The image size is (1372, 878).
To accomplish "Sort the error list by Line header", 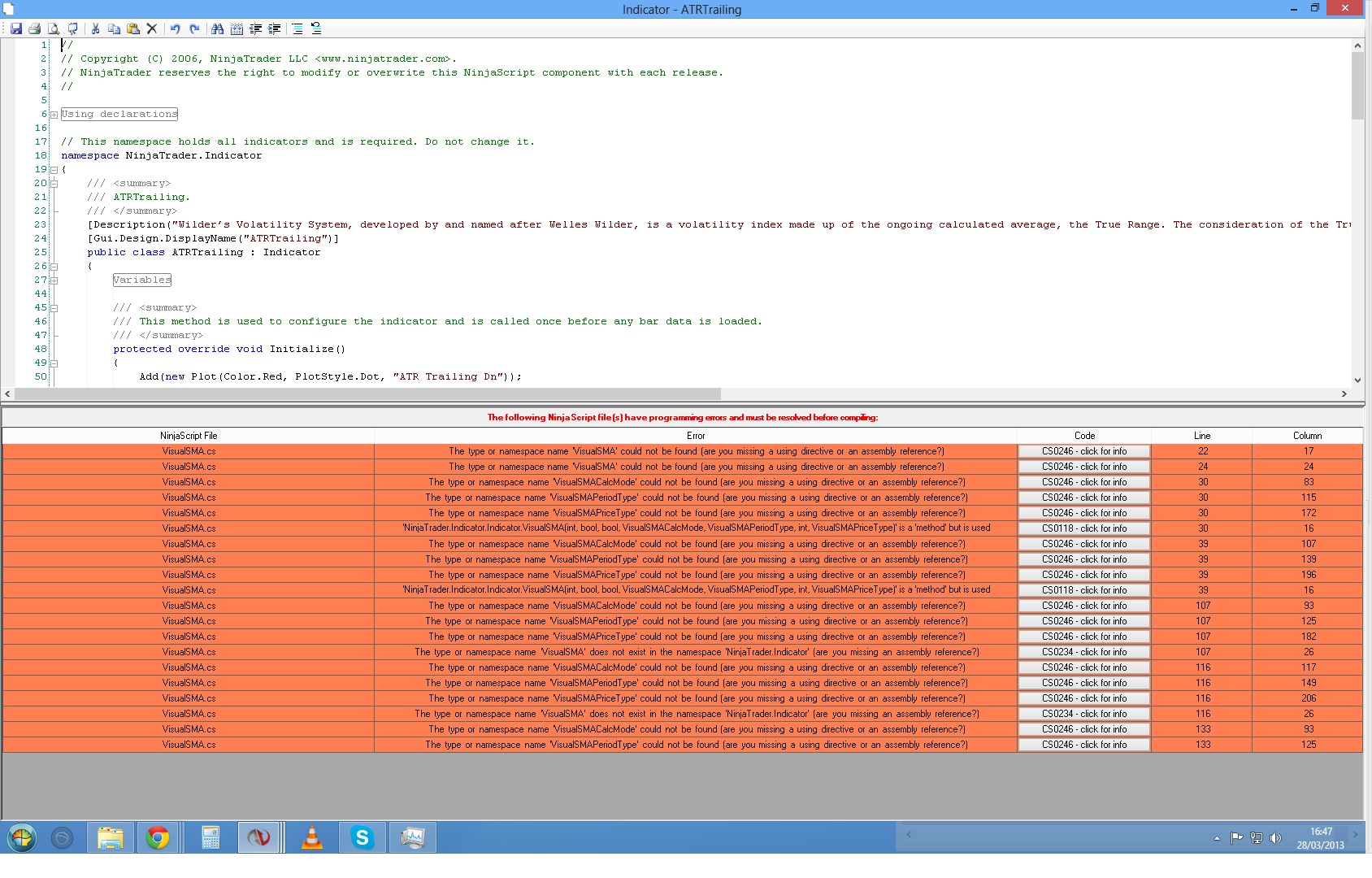I will (1202, 436).
